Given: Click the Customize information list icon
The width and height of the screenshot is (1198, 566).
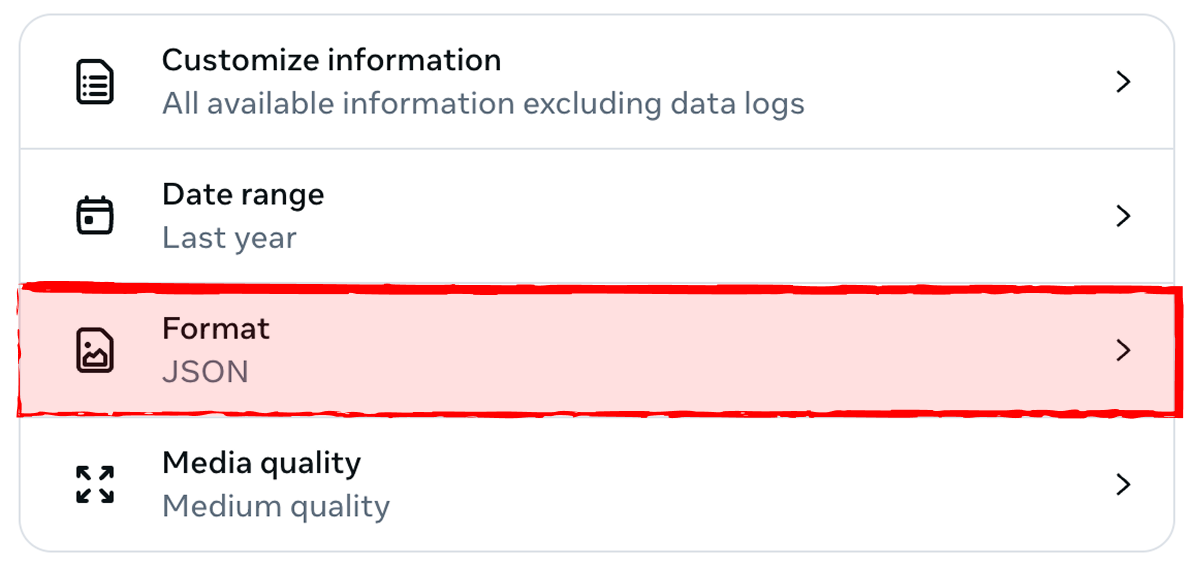Looking at the screenshot, I should [95, 82].
